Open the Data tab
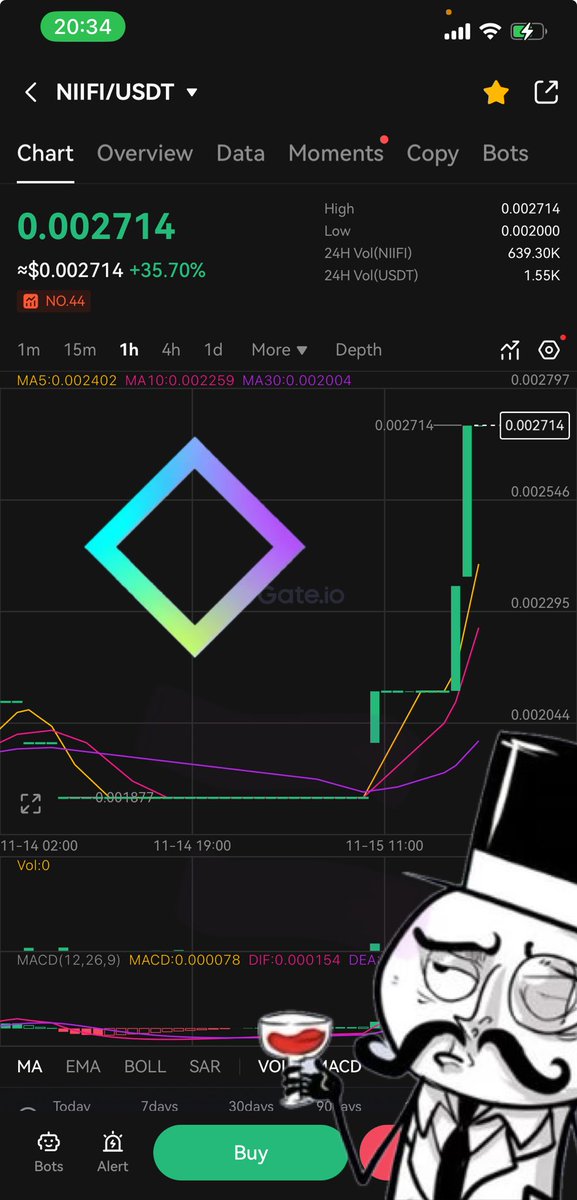577x1200 pixels. point(241,153)
